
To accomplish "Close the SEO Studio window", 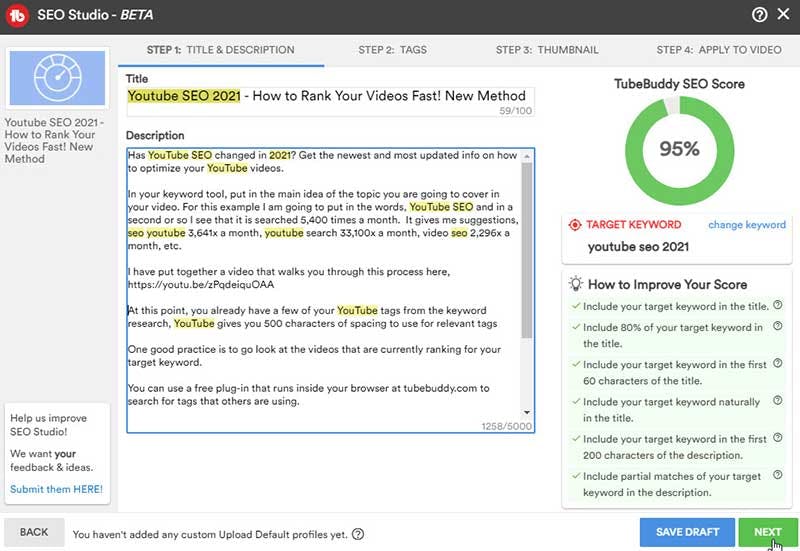I will point(783,16).
